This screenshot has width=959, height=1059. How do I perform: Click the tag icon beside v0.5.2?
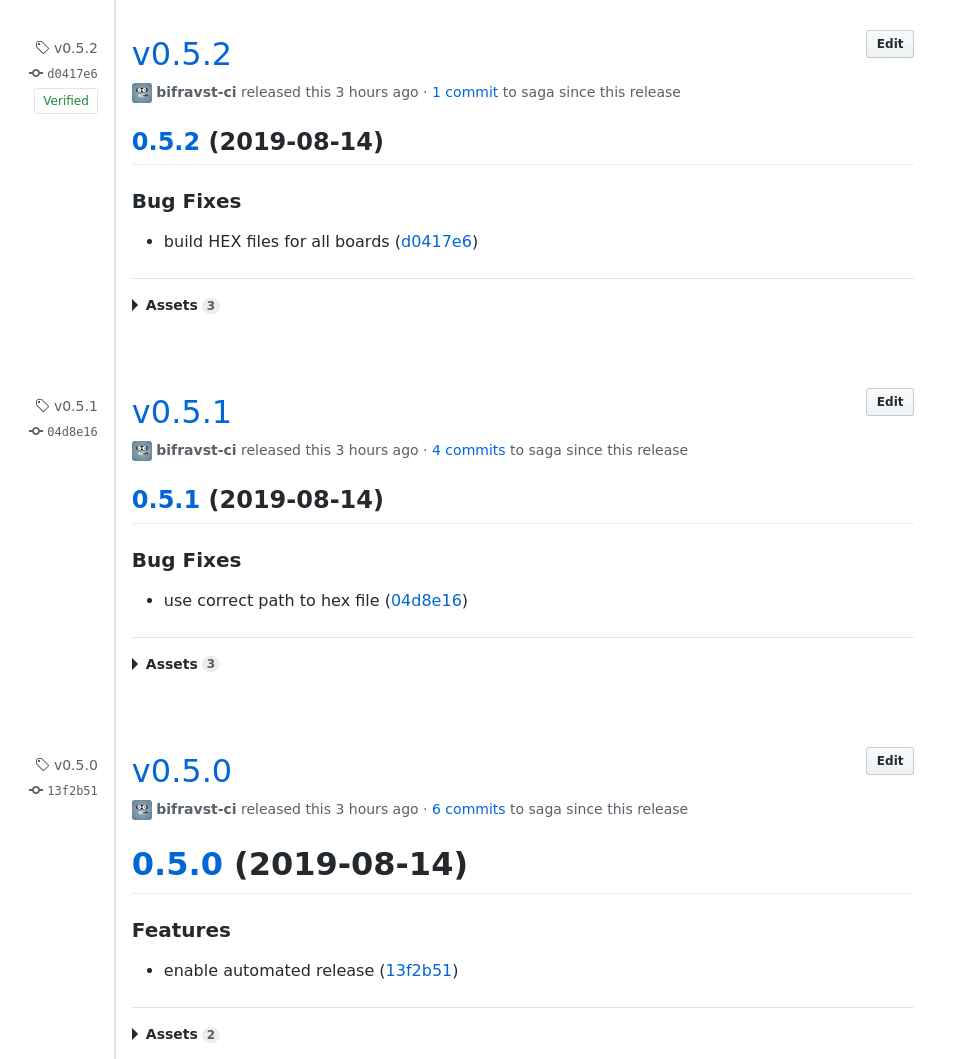tap(42, 47)
